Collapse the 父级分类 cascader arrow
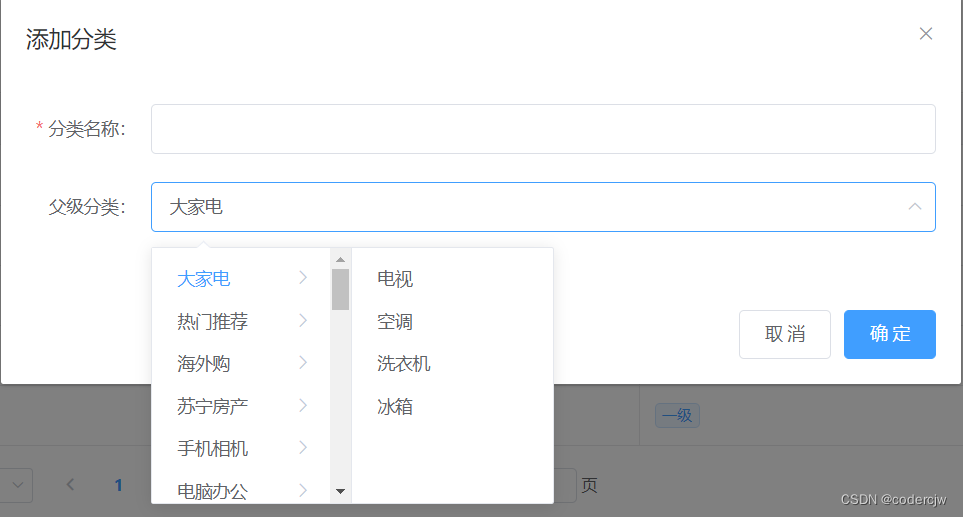 [914, 207]
